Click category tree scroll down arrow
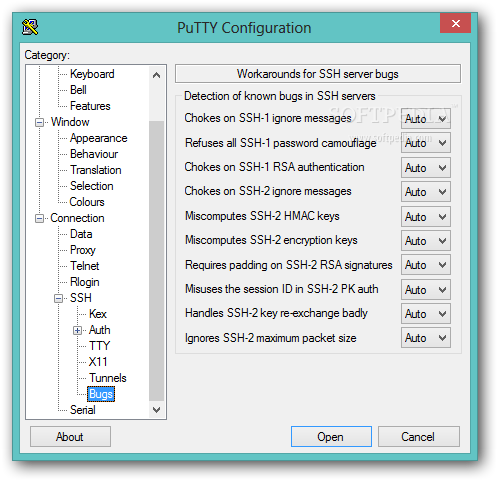The width and height of the screenshot is (498, 481). (156, 409)
